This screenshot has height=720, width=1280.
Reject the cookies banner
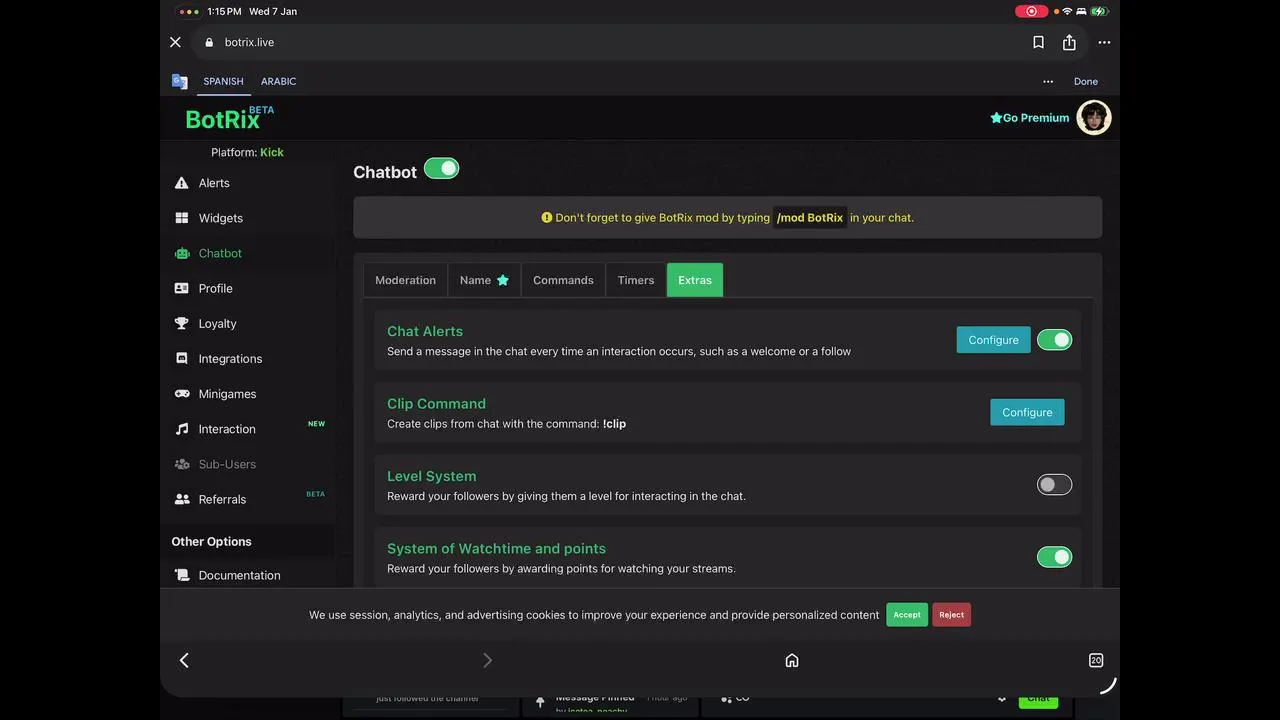click(x=951, y=615)
